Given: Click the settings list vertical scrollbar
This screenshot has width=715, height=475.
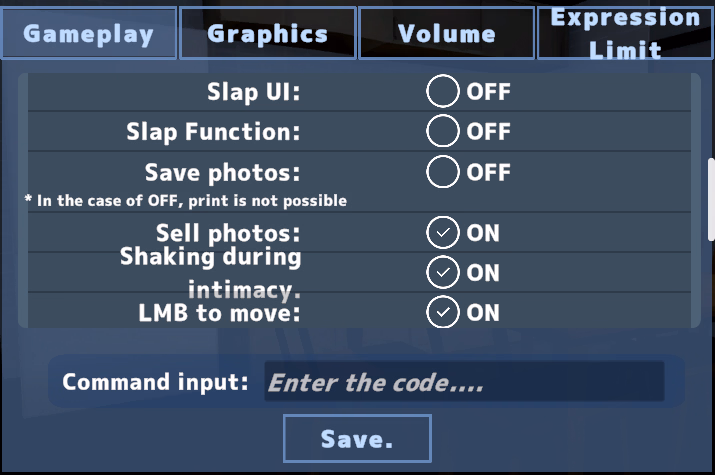Looking at the screenshot, I should point(711,199).
